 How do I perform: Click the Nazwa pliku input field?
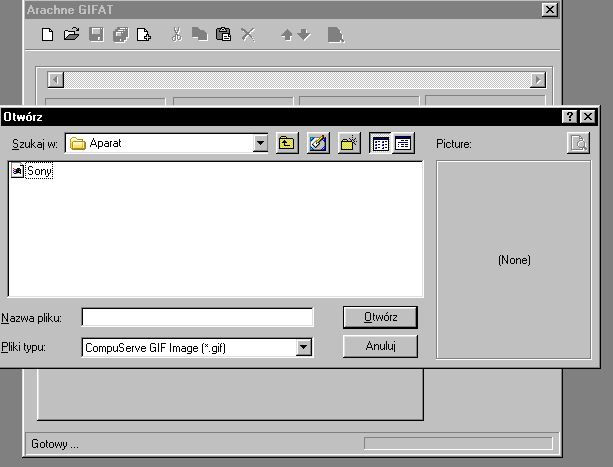[x=197, y=317]
